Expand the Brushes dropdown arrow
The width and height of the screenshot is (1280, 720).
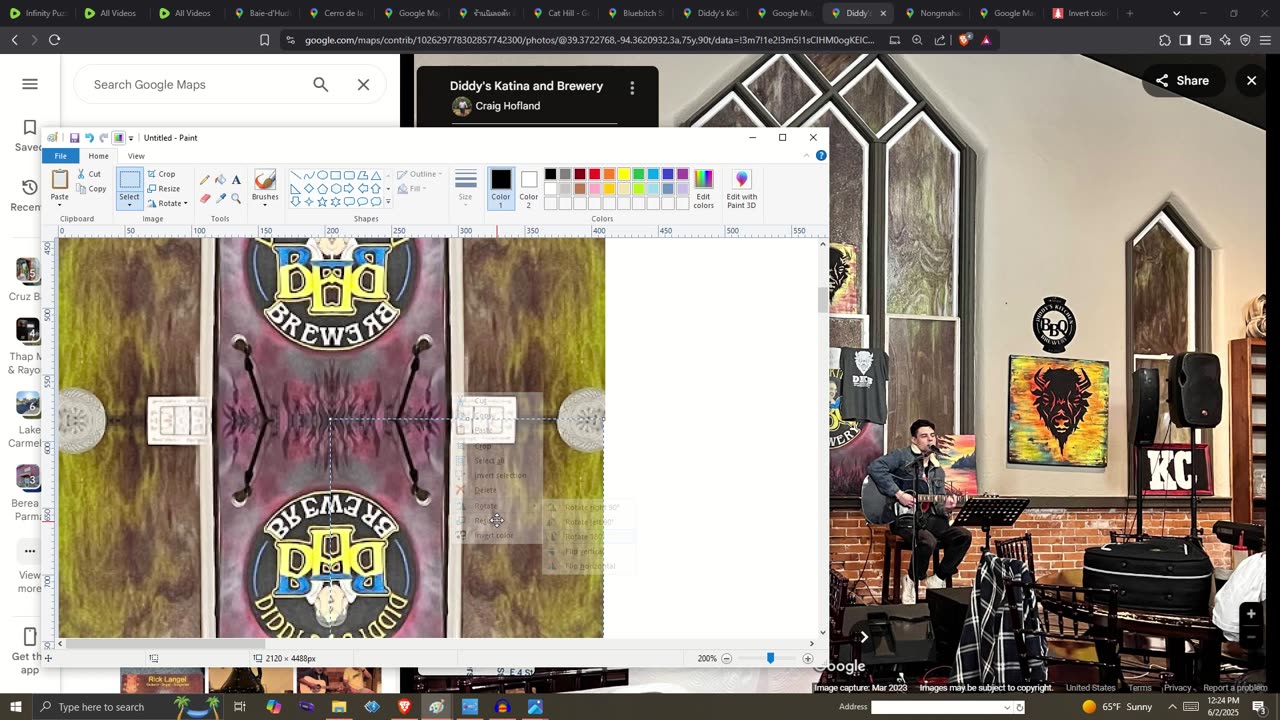click(x=265, y=205)
